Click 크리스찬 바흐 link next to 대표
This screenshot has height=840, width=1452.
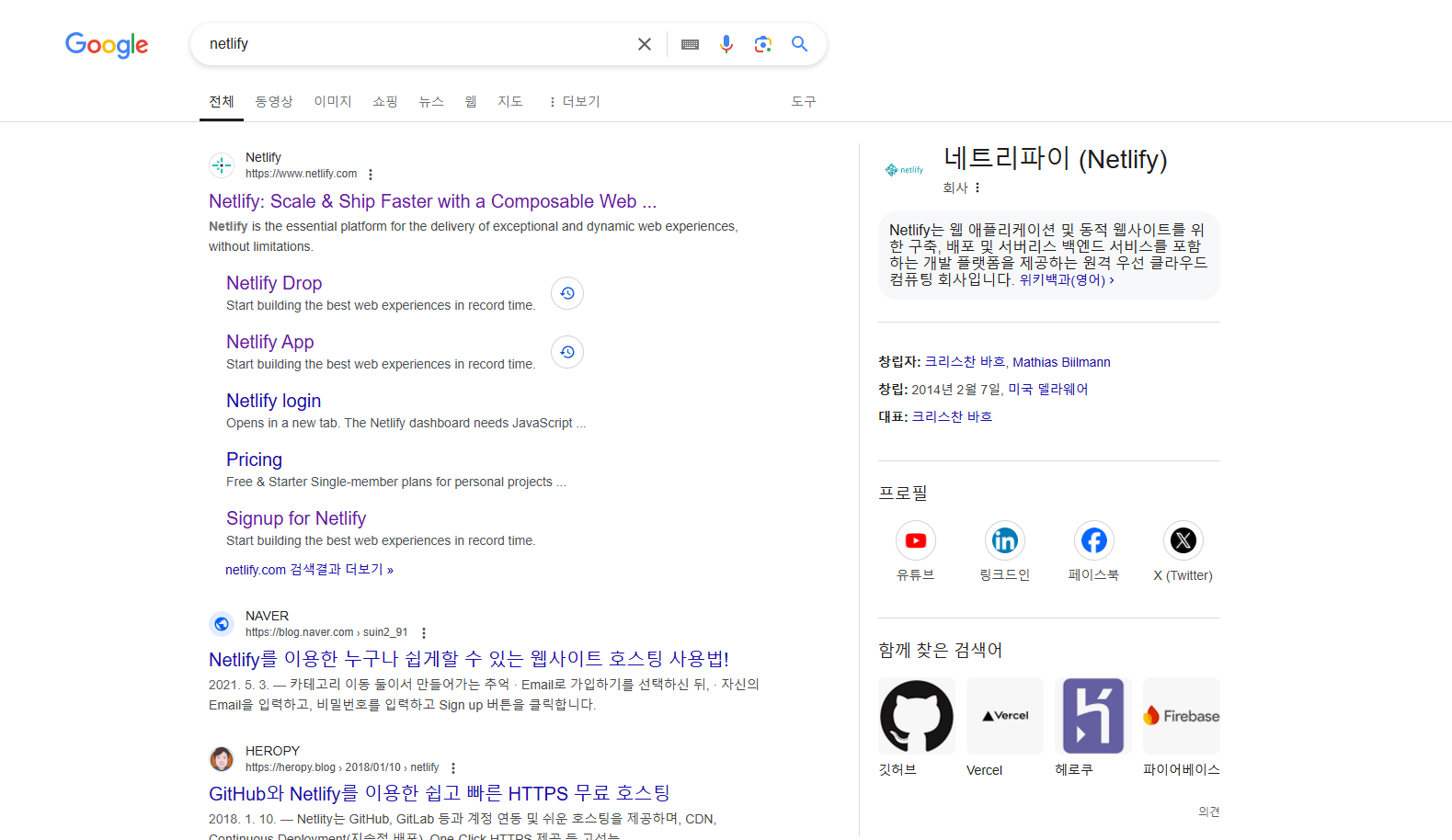tap(952, 417)
